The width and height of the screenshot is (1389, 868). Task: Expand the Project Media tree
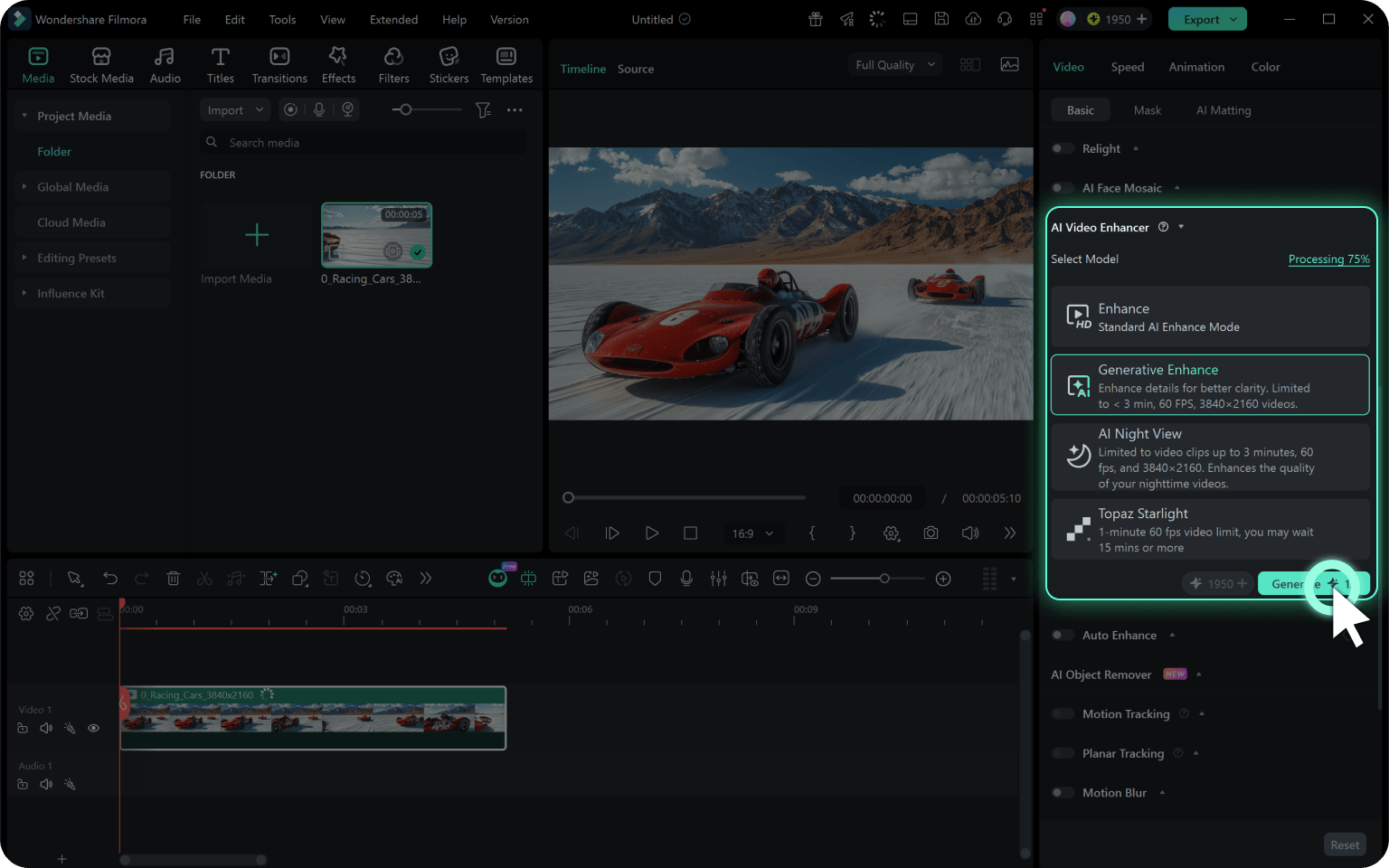[x=25, y=116]
